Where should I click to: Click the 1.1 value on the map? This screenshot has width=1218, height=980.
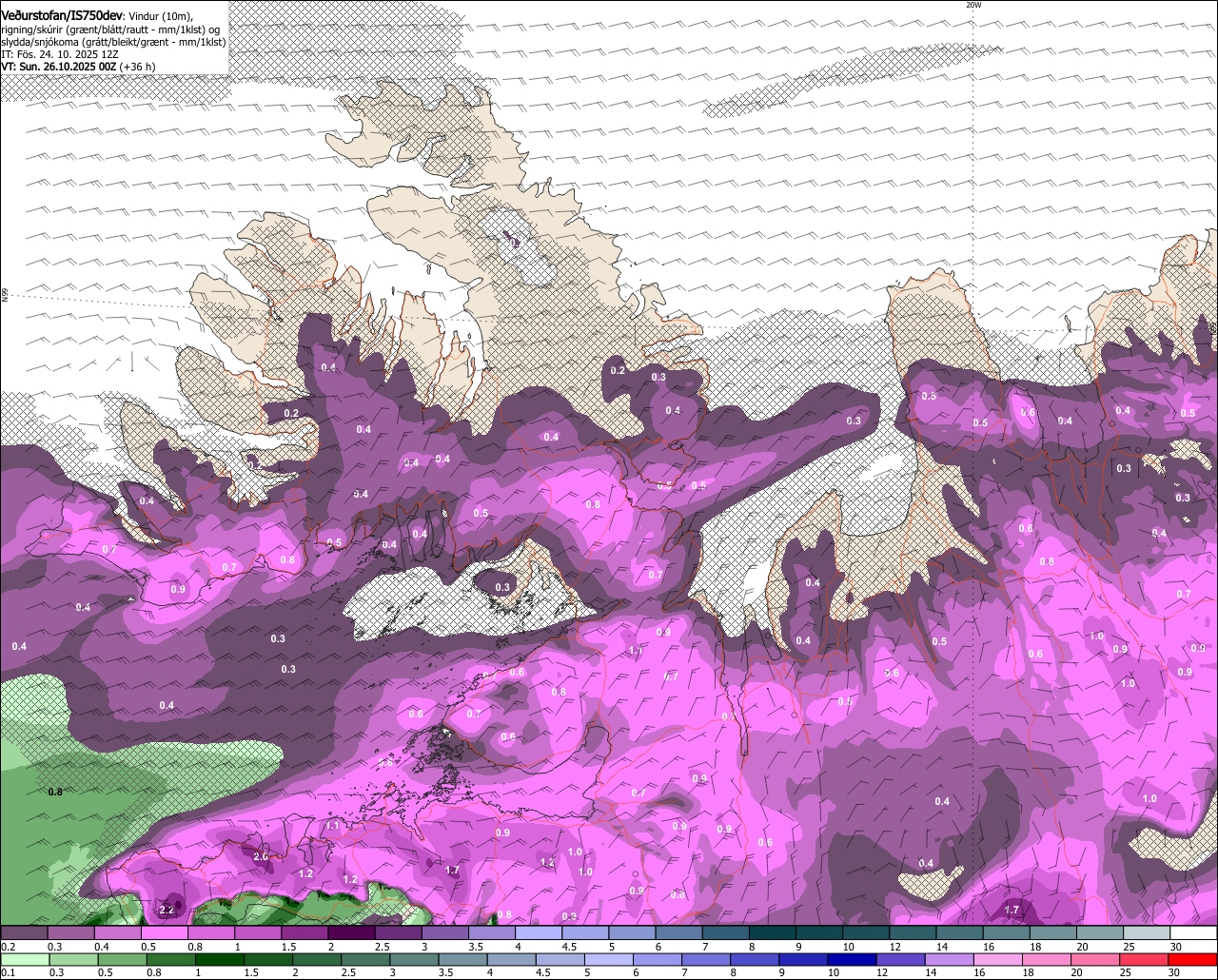(x=332, y=827)
